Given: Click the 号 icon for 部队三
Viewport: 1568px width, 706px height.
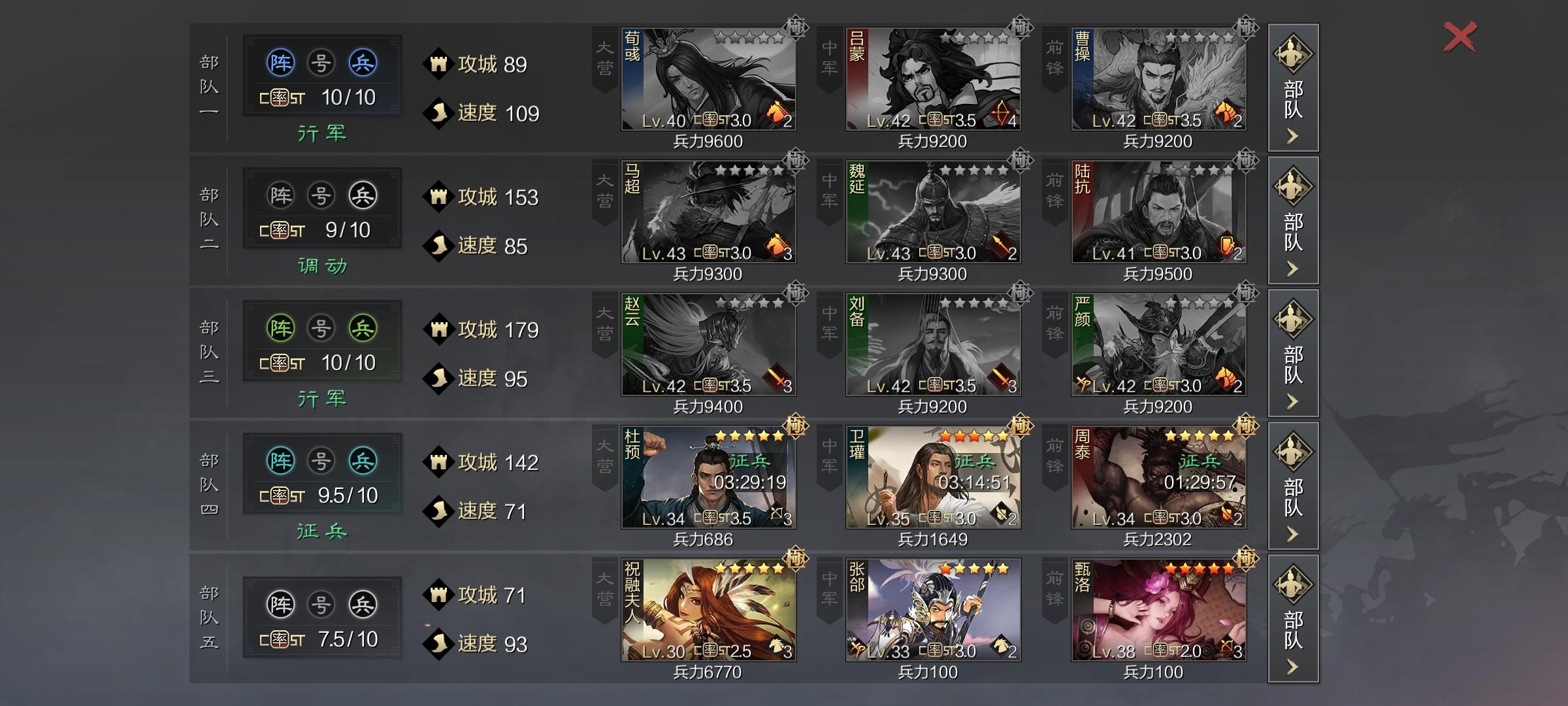Looking at the screenshot, I should pyautogui.click(x=321, y=328).
